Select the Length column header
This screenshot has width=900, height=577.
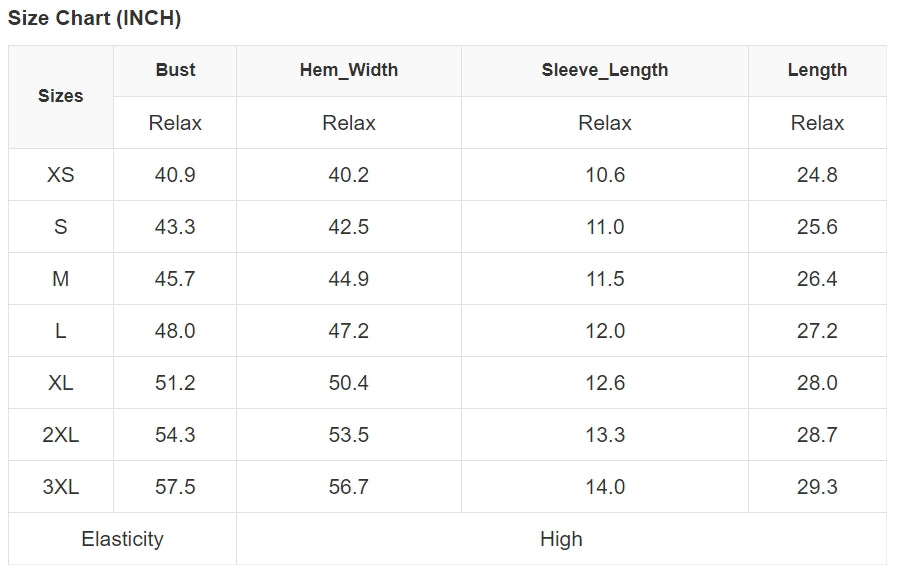coord(817,70)
